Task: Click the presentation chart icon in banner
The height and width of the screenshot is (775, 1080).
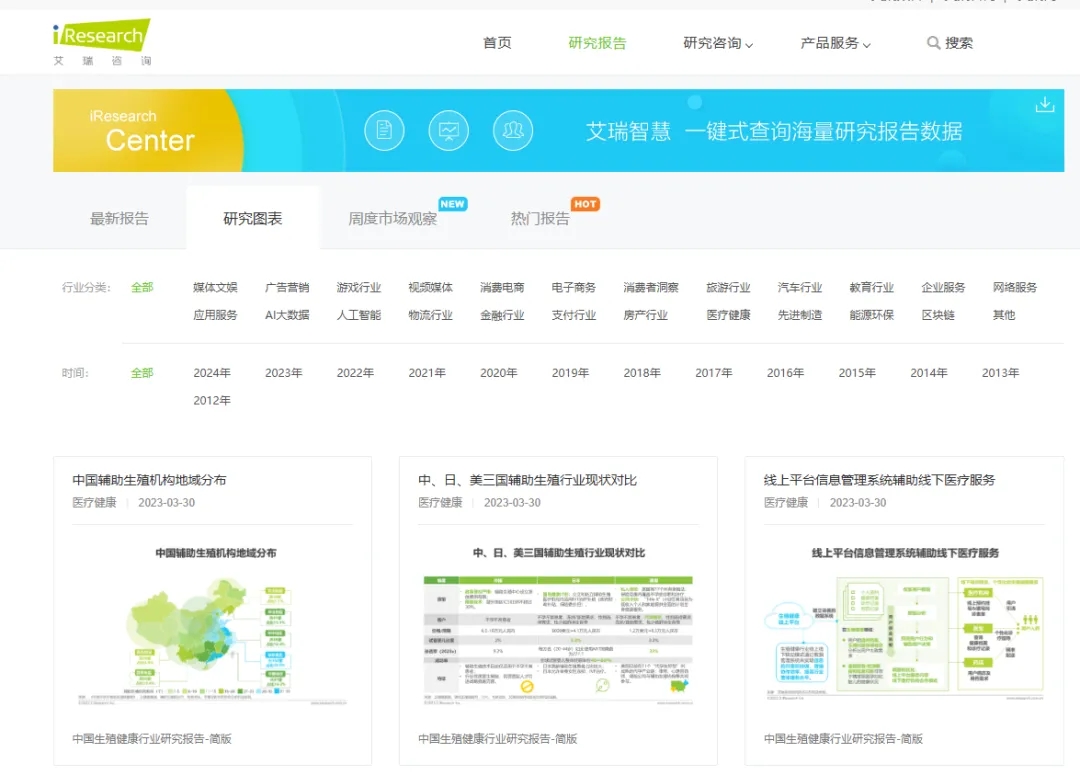Action: (448, 130)
